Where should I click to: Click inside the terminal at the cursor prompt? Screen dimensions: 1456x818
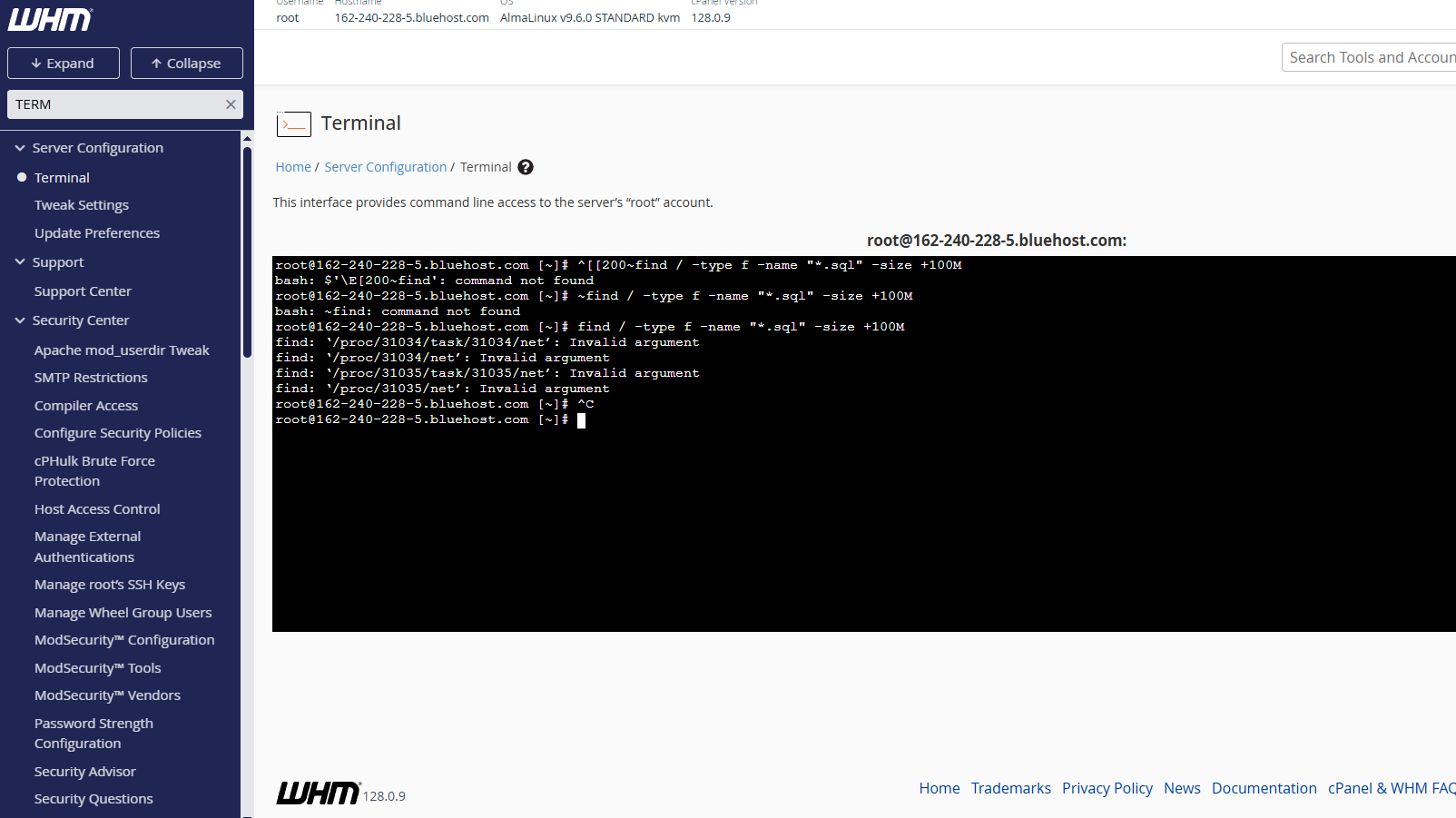pyautogui.click(x=581, y=420)
